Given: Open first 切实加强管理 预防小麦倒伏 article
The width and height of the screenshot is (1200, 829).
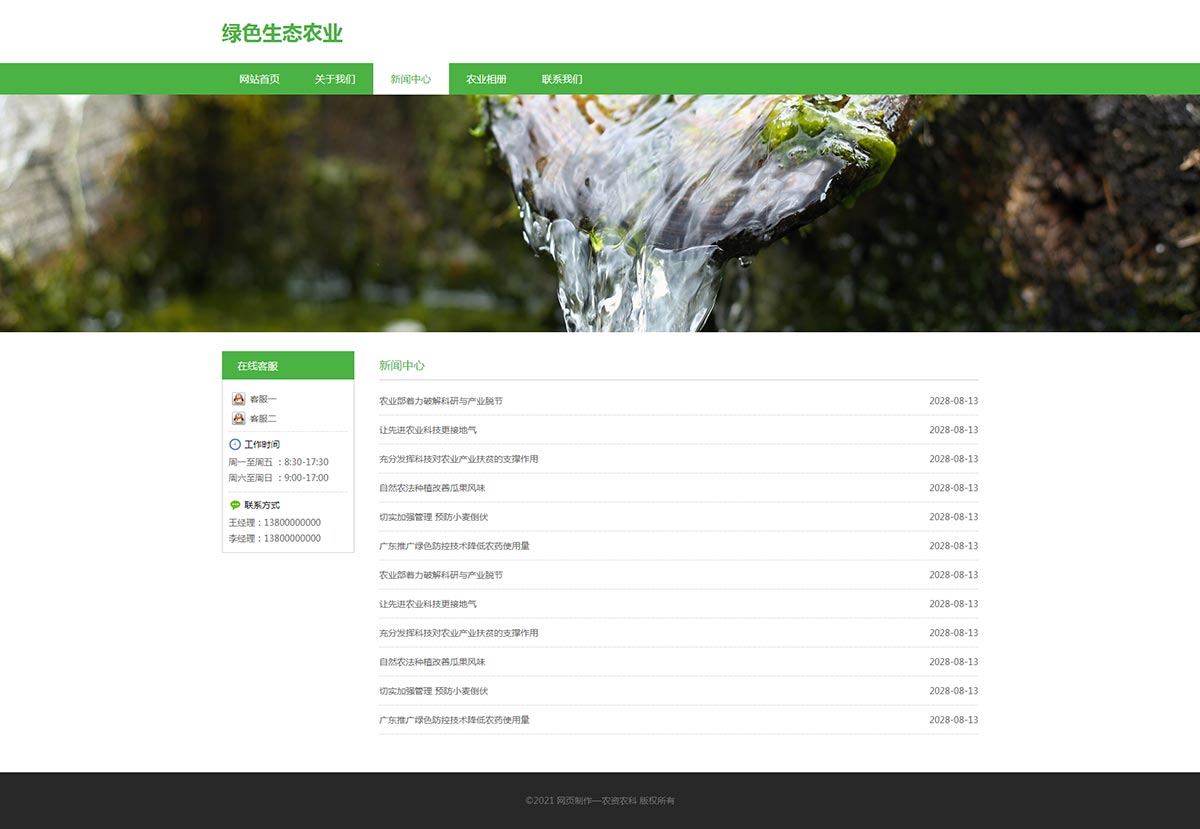Looking at the screenshot, I should [434, 517].
